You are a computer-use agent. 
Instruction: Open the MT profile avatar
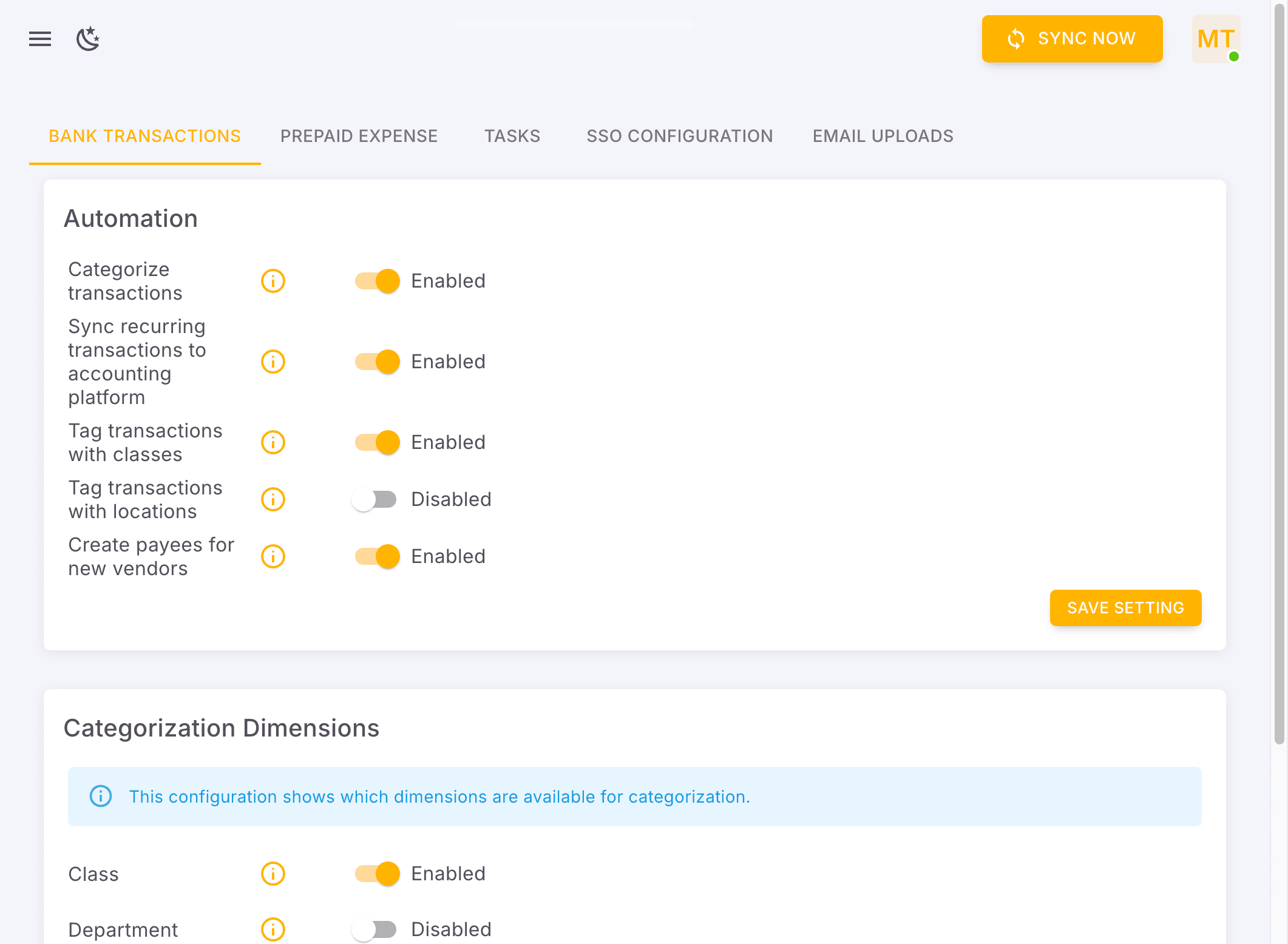[x=1215, y=39]
